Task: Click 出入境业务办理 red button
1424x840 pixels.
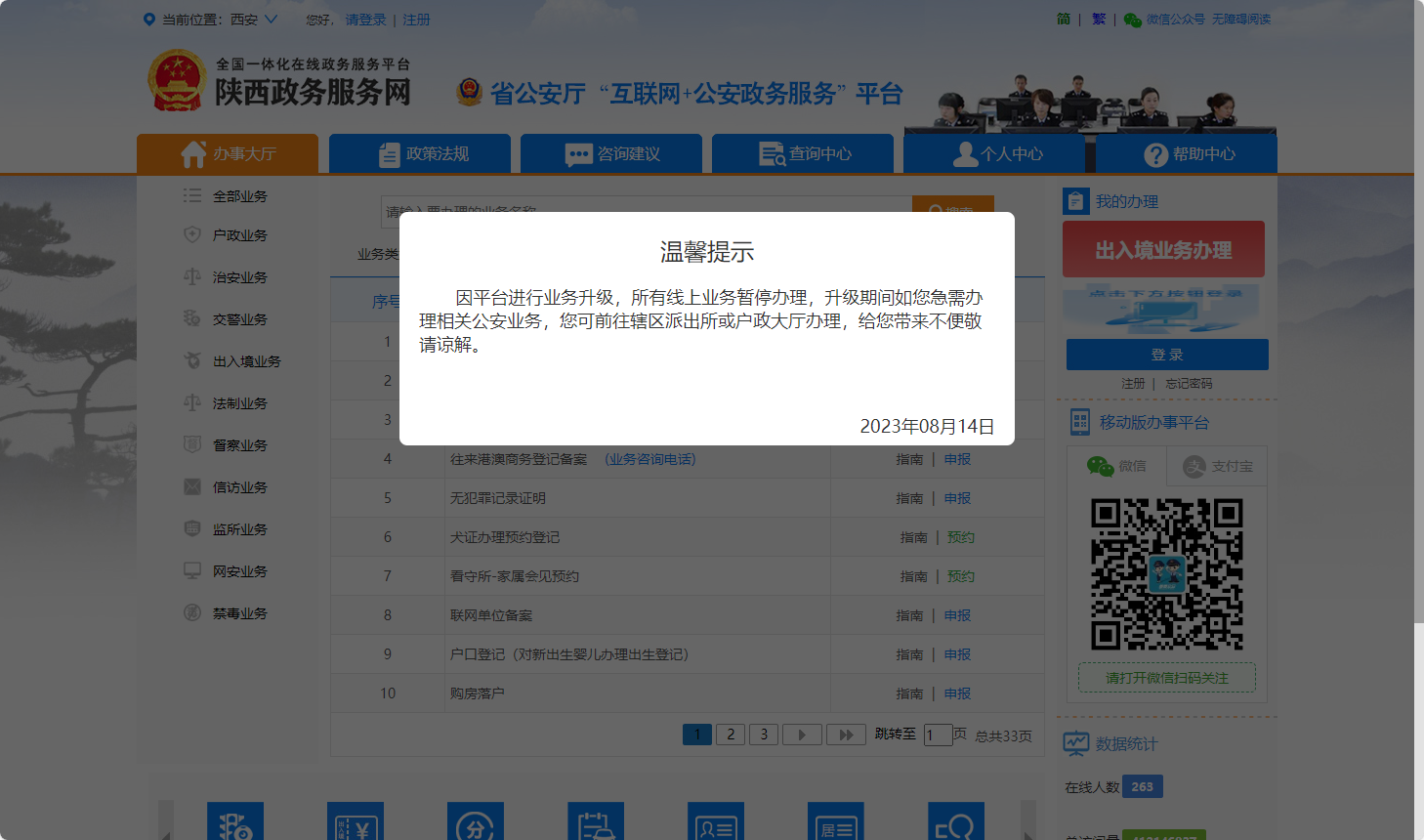Action: [x=1163, y=250]
